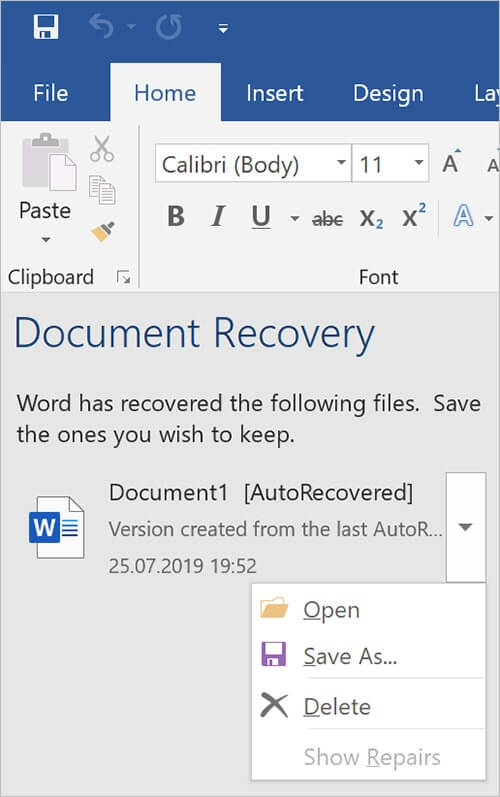The height and width of the screenshot is (797, 500).
Task: Open the font name dropdown arrow
Action: point(341,163)
